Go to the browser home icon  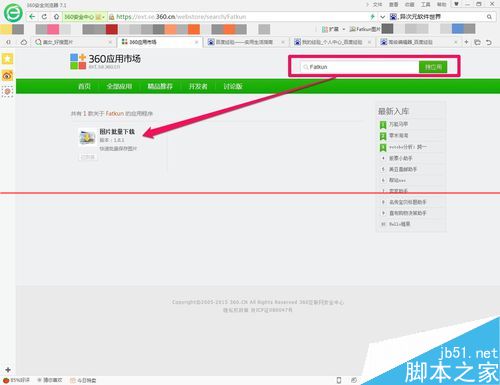(56, 16)
